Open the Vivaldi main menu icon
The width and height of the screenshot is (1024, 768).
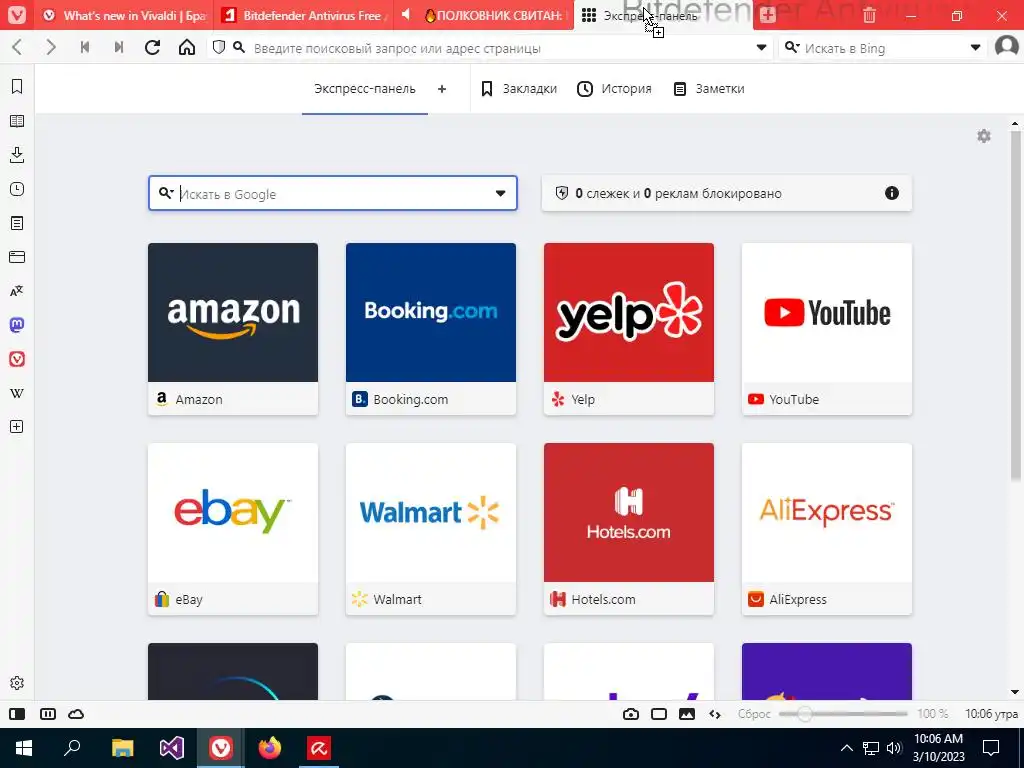point(17,15)
